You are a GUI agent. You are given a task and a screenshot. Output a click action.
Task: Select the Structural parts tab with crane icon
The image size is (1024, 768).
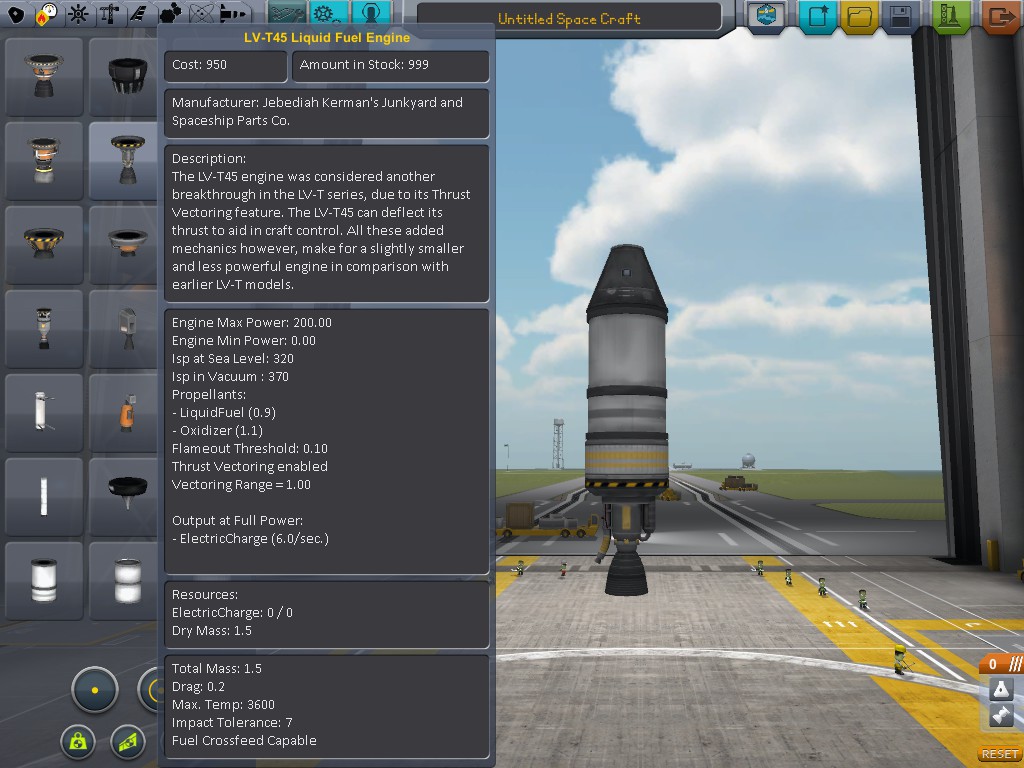[x=108, y=14]
